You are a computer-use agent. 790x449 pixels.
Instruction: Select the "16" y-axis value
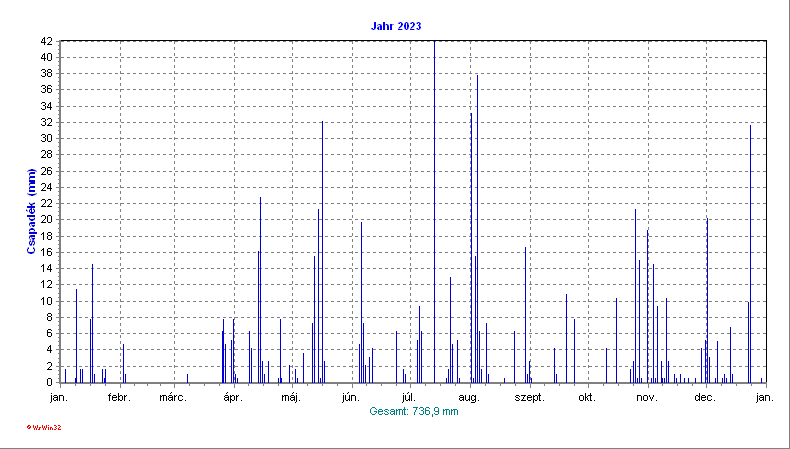point(47,252)
